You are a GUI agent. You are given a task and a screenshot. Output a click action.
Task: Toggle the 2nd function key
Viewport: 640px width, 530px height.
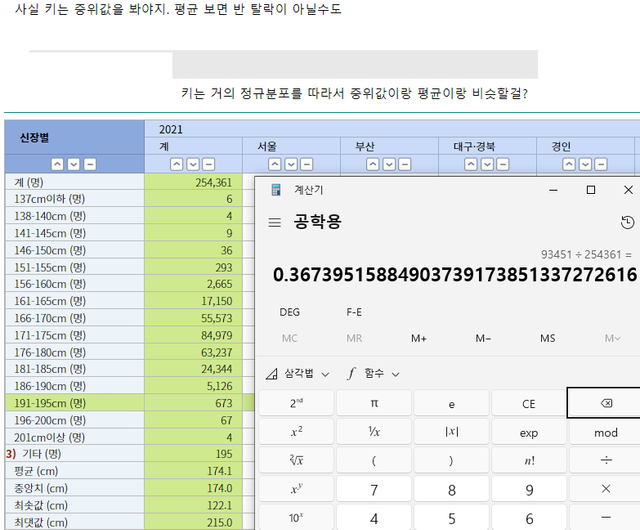tap(296, 404)
